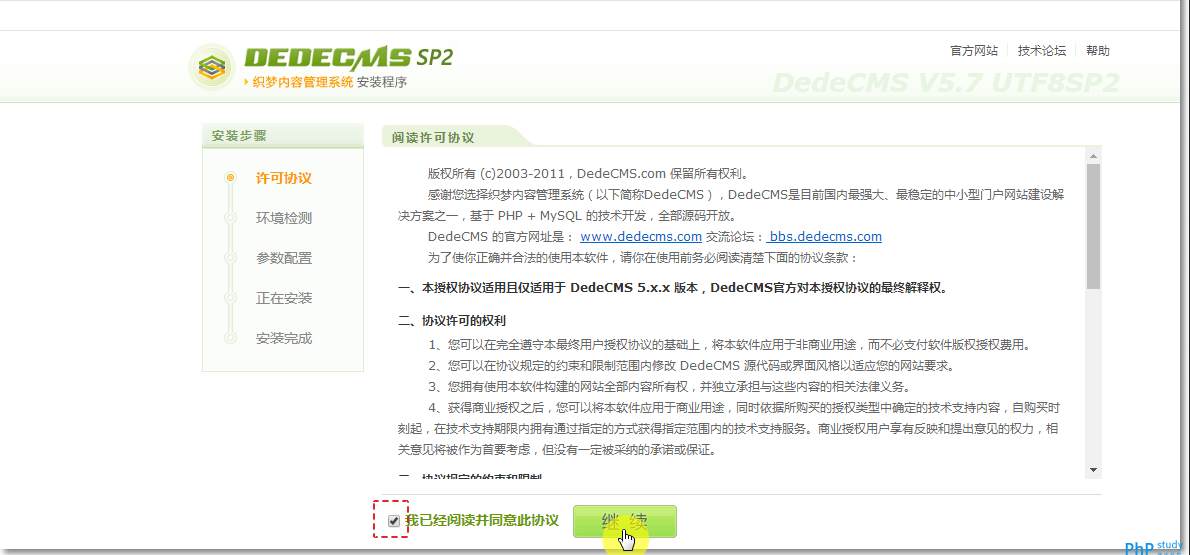Select the 参数配置 install step

click(284, 258)
